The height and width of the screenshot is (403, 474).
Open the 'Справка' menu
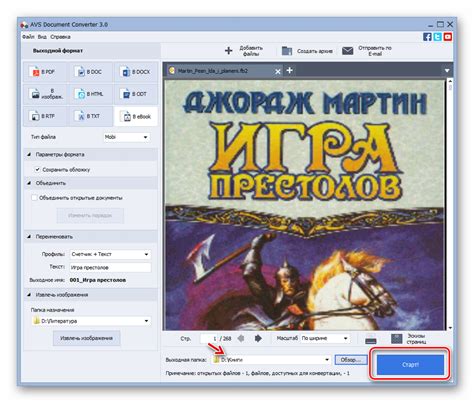[60, 37]
